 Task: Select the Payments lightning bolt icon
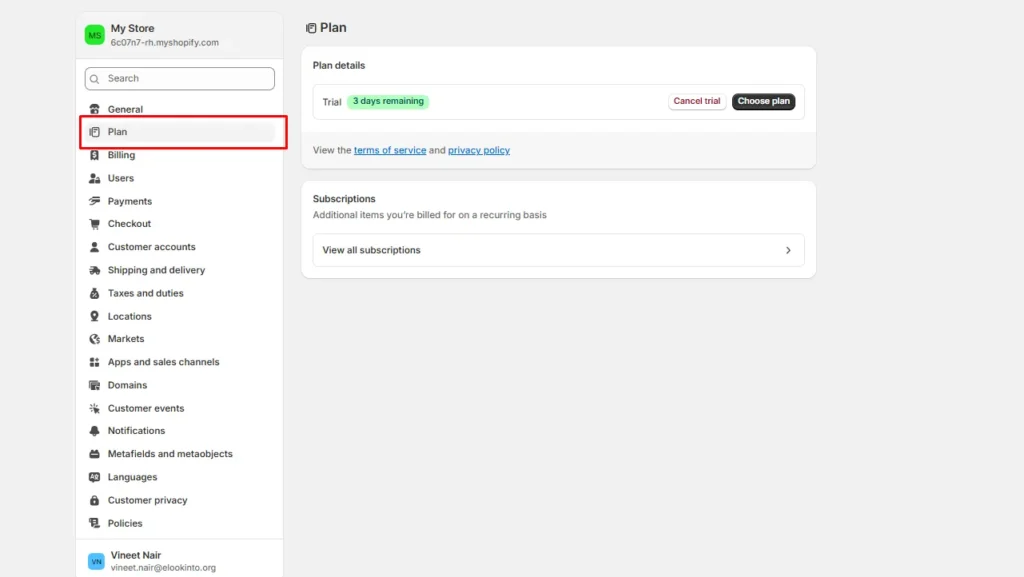pos(94,201)
